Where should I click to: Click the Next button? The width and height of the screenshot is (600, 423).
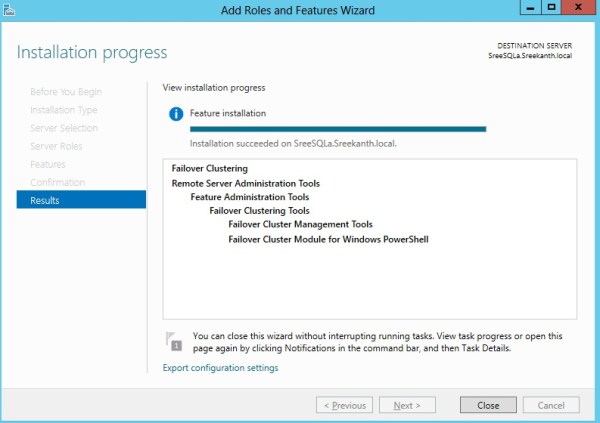(x=406, y=405)
